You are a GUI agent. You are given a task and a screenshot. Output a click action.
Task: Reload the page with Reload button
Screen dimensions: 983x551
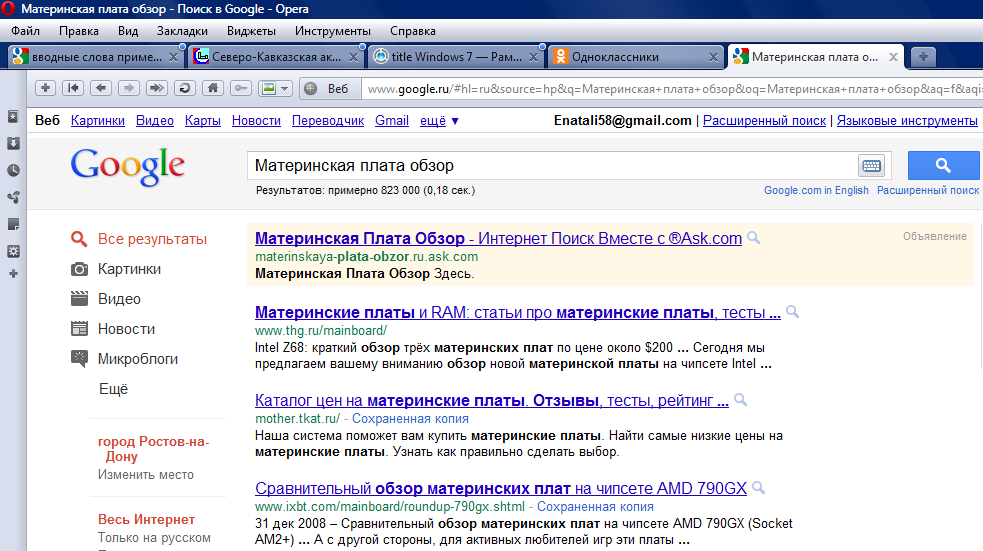[184, 88]
